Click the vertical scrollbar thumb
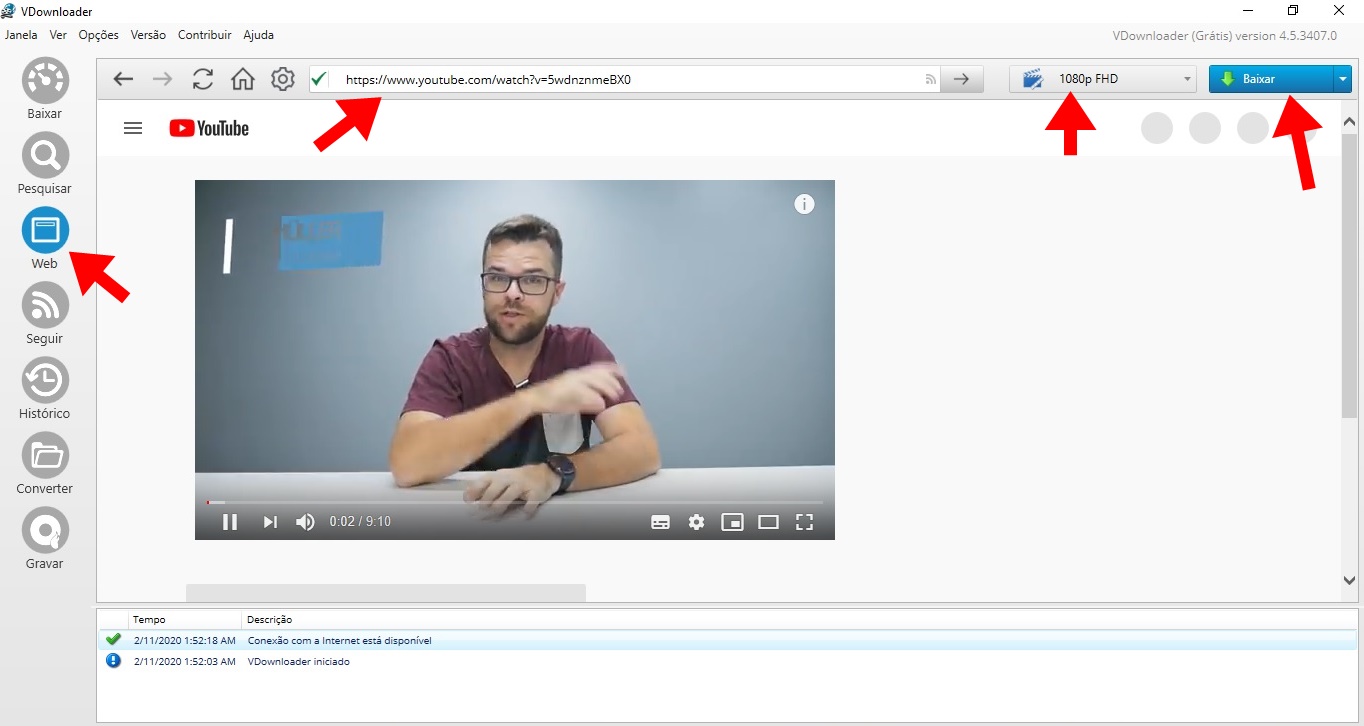This screenshot has width=1364, height=726. 1349,275
